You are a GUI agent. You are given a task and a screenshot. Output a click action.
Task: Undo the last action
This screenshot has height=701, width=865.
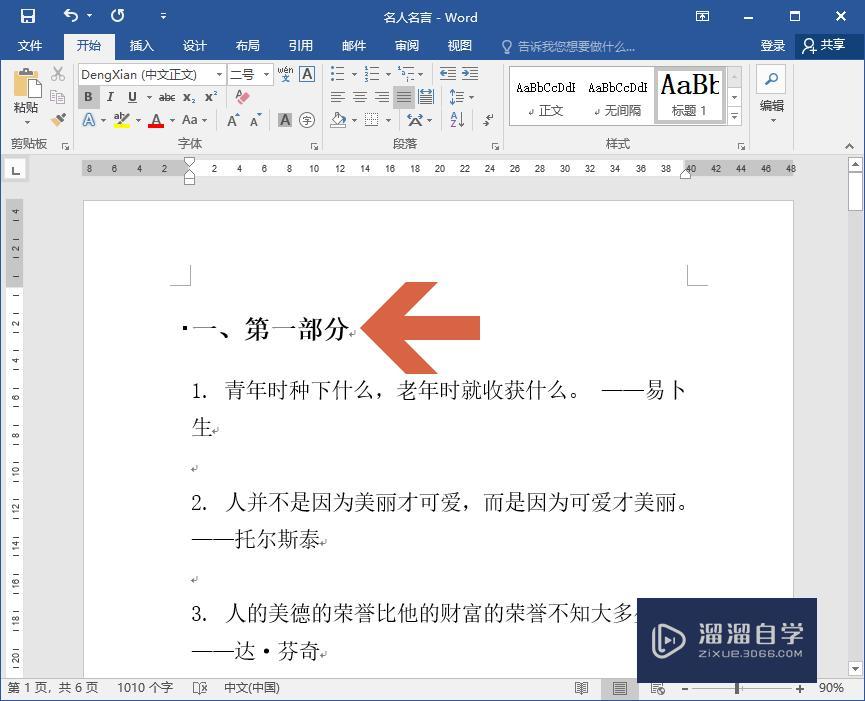coord(71,15)
